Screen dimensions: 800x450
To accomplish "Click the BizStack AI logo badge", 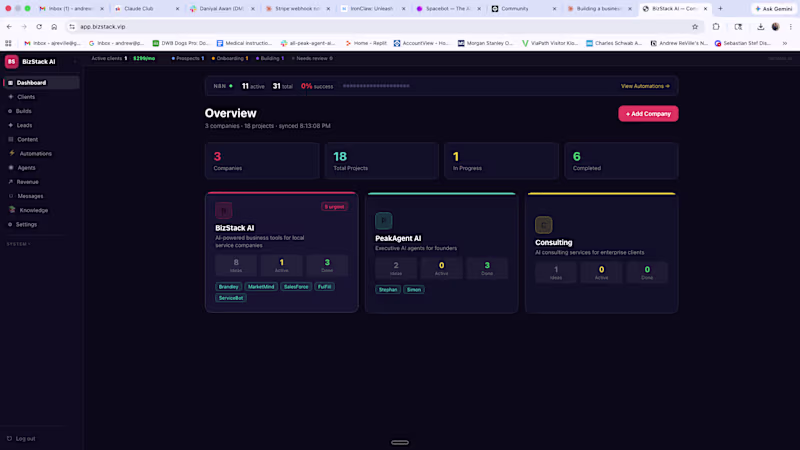I will [x=11, y=61].
